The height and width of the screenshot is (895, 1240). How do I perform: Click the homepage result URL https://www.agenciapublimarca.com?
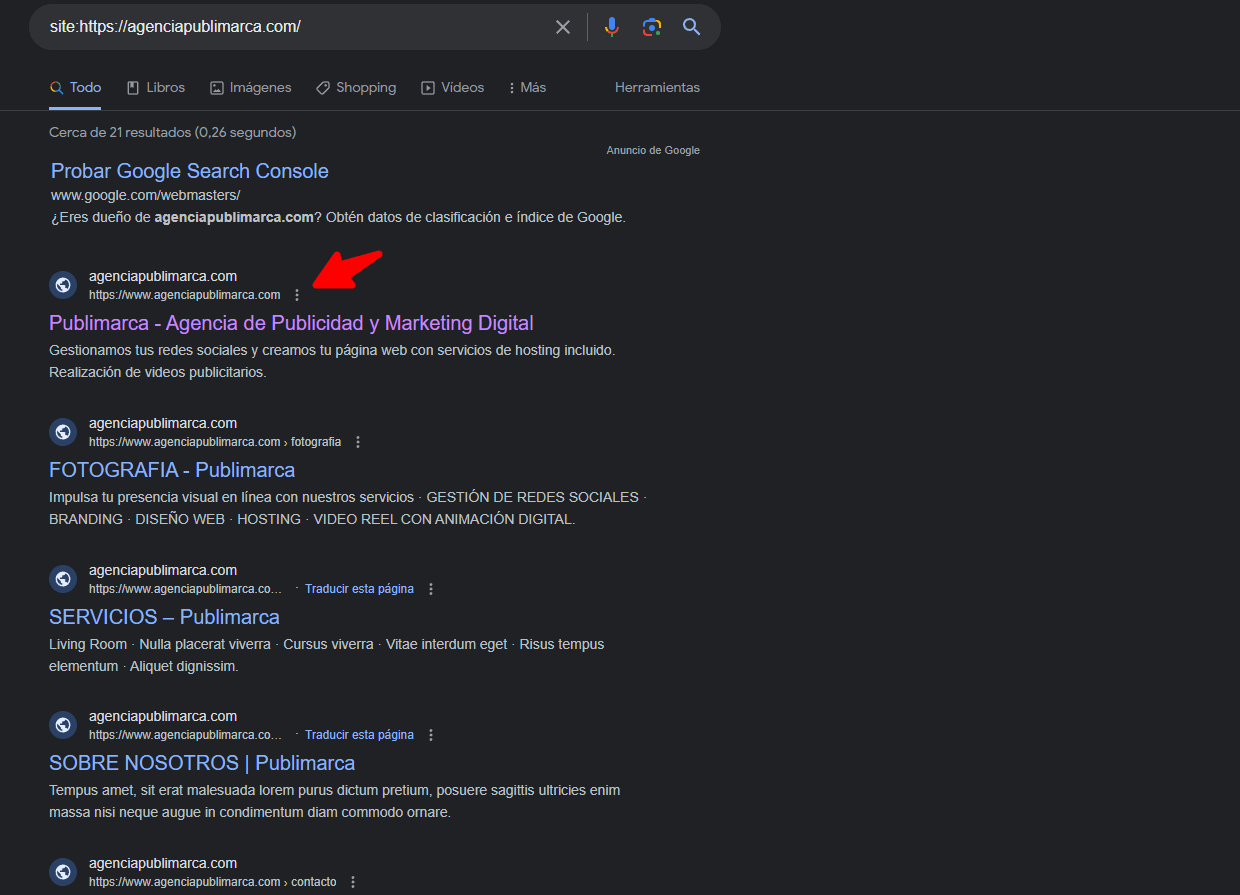coord(184,295)
